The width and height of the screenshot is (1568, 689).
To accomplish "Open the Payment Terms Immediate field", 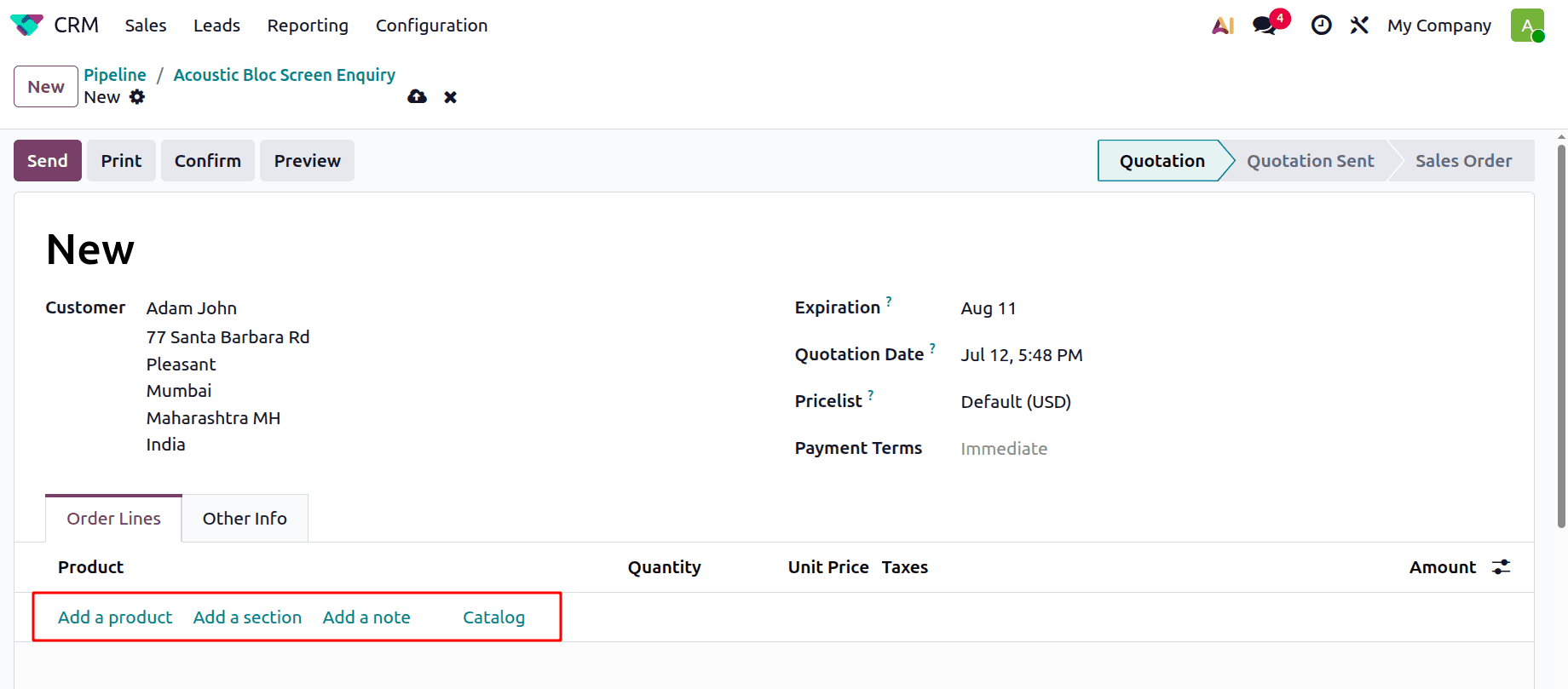I will pos(1004,449).
